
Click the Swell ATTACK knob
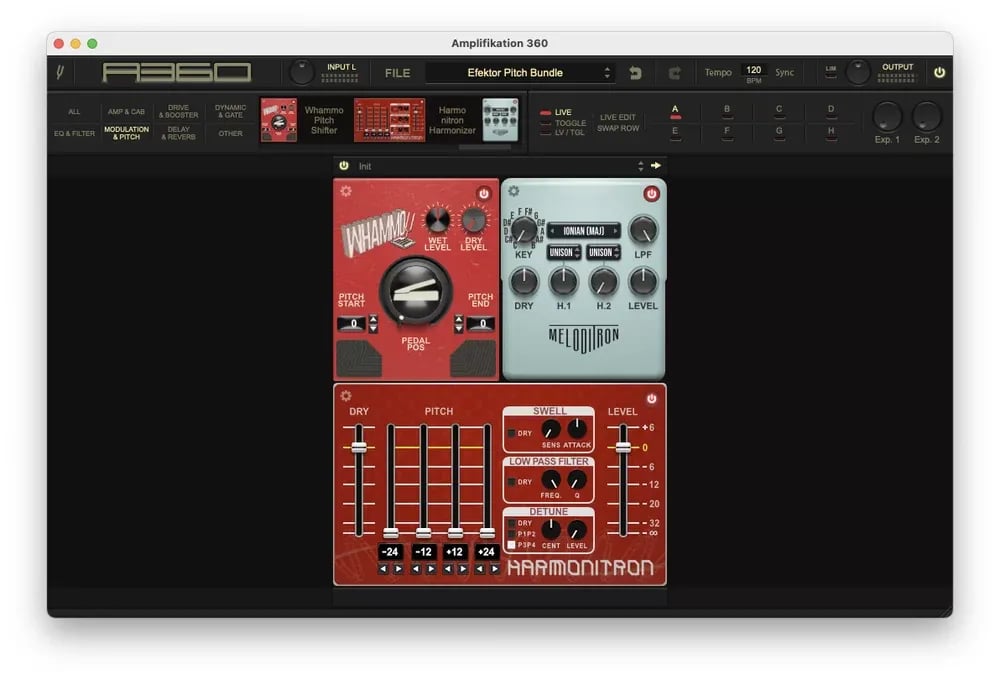577,429
